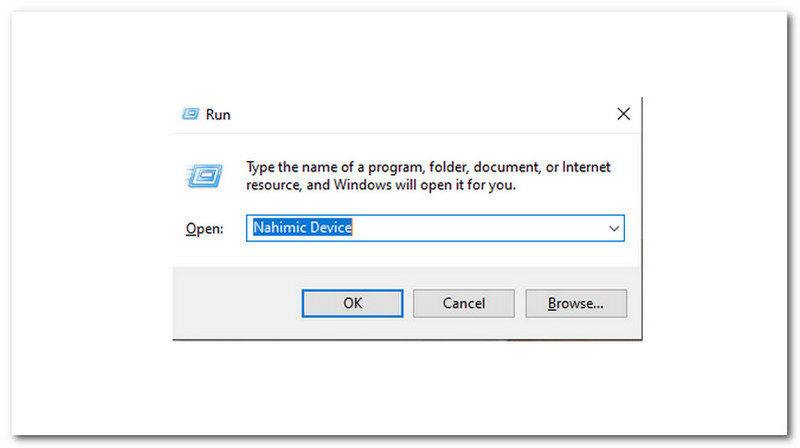This screenshot has height=448, width=800.
Task: Click the Open text field containing Nahimic Device
Action: 435,228
